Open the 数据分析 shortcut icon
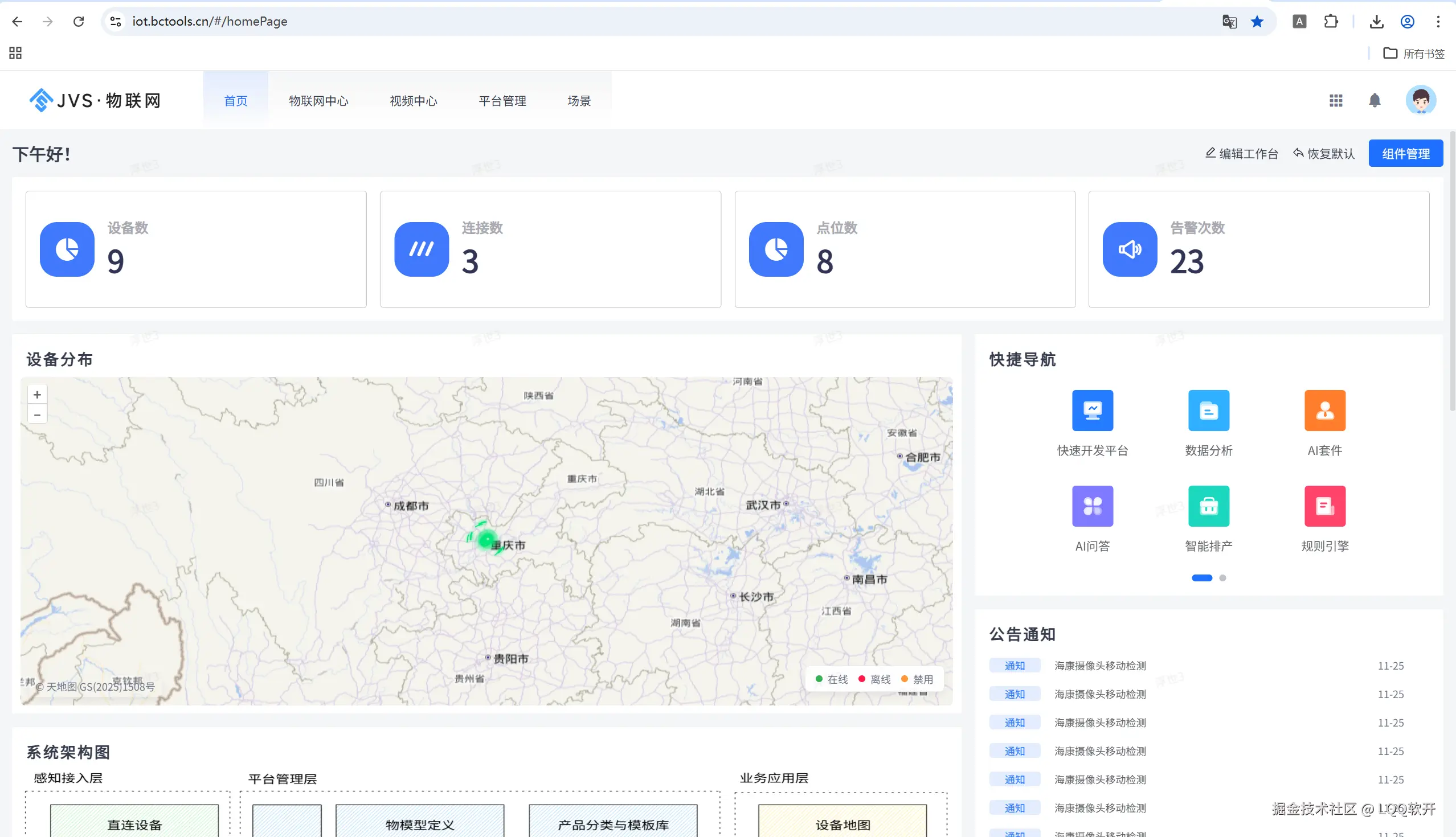This screenshot has width=1456, height=837. (x=1208, y=411)
